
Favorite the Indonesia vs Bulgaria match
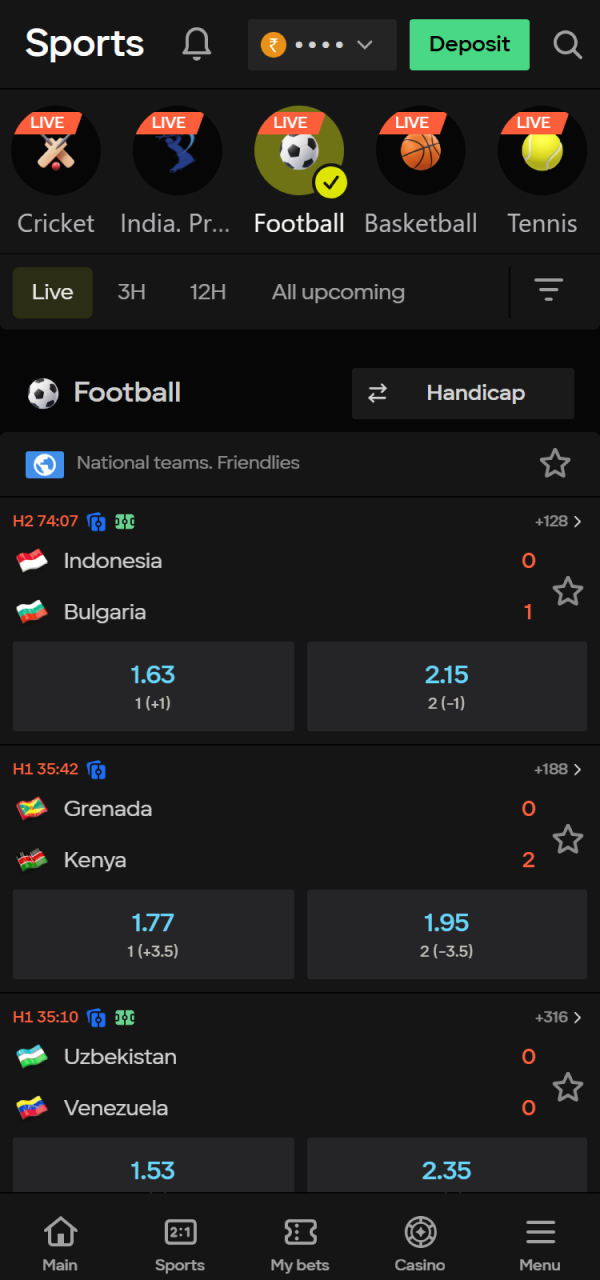(568, 591)
